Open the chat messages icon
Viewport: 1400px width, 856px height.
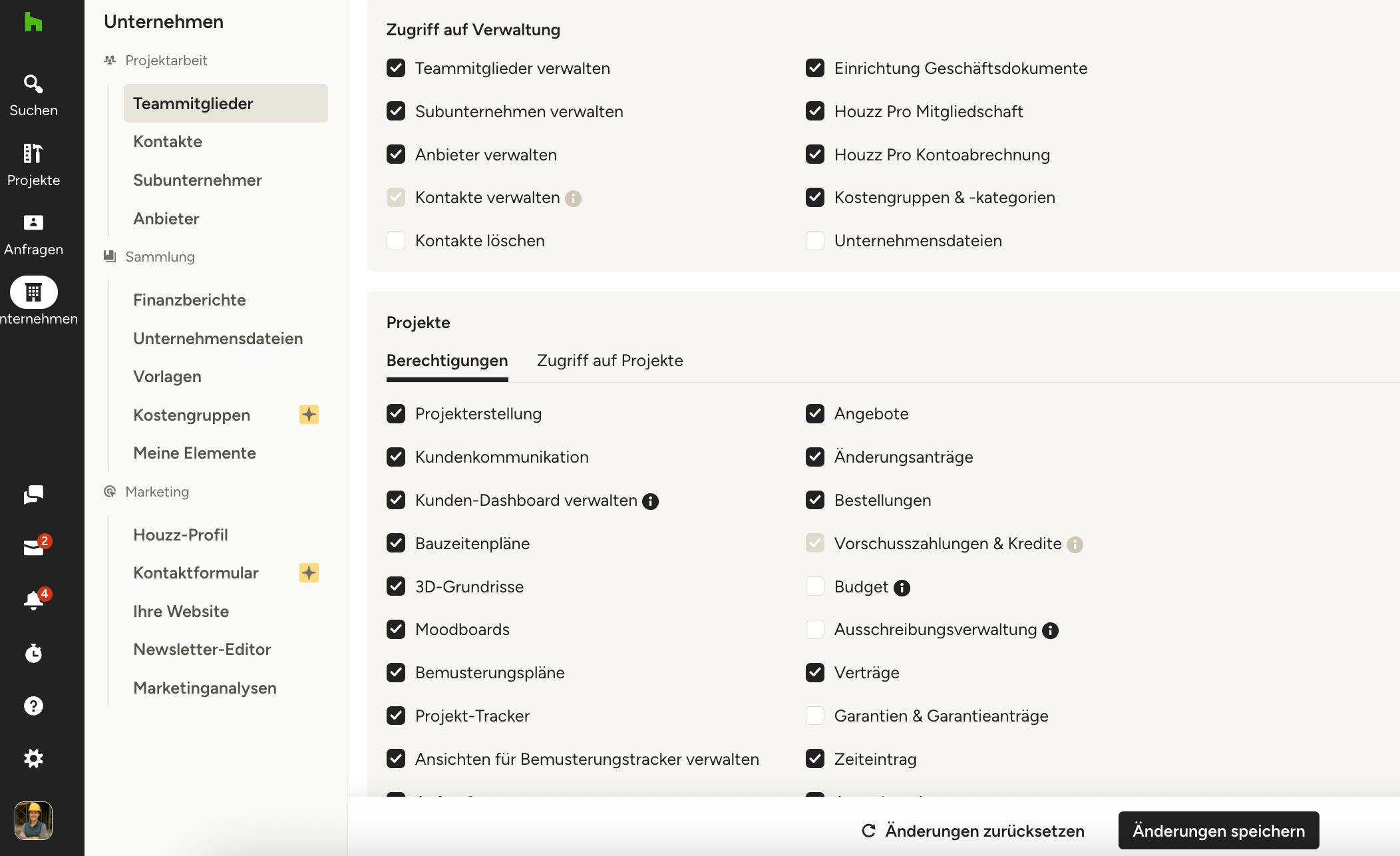point(33,495)
